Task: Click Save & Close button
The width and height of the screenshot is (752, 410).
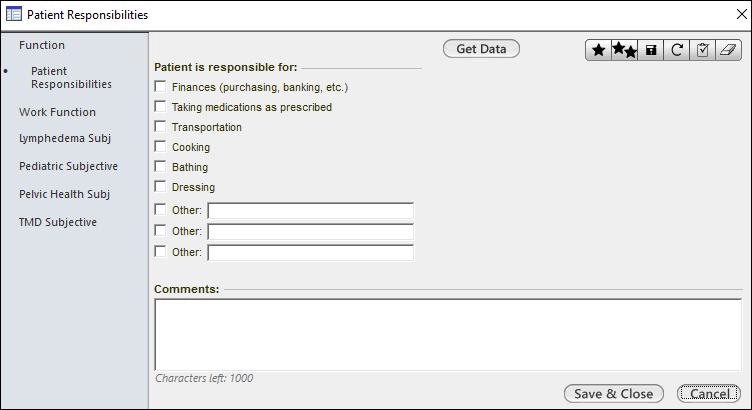Action: pyautogui.click(x=613, y=394)
